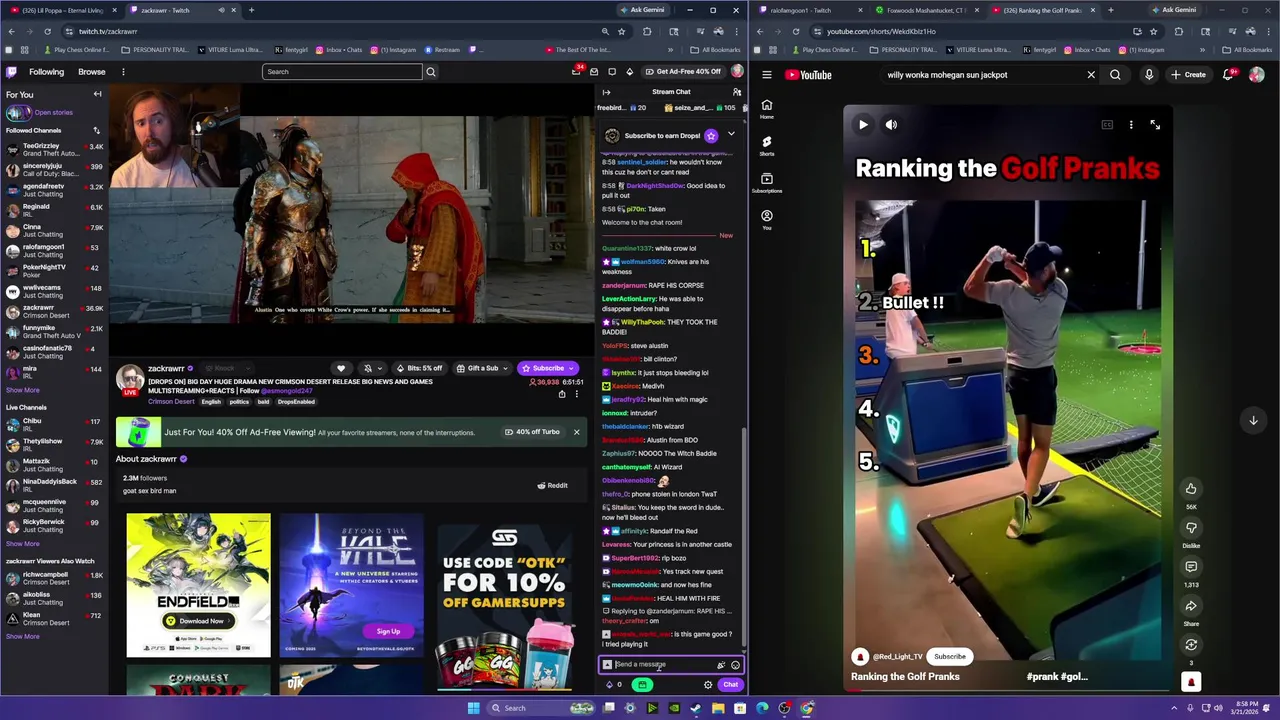Open the Crimson Desert category link

click(171, 402)
